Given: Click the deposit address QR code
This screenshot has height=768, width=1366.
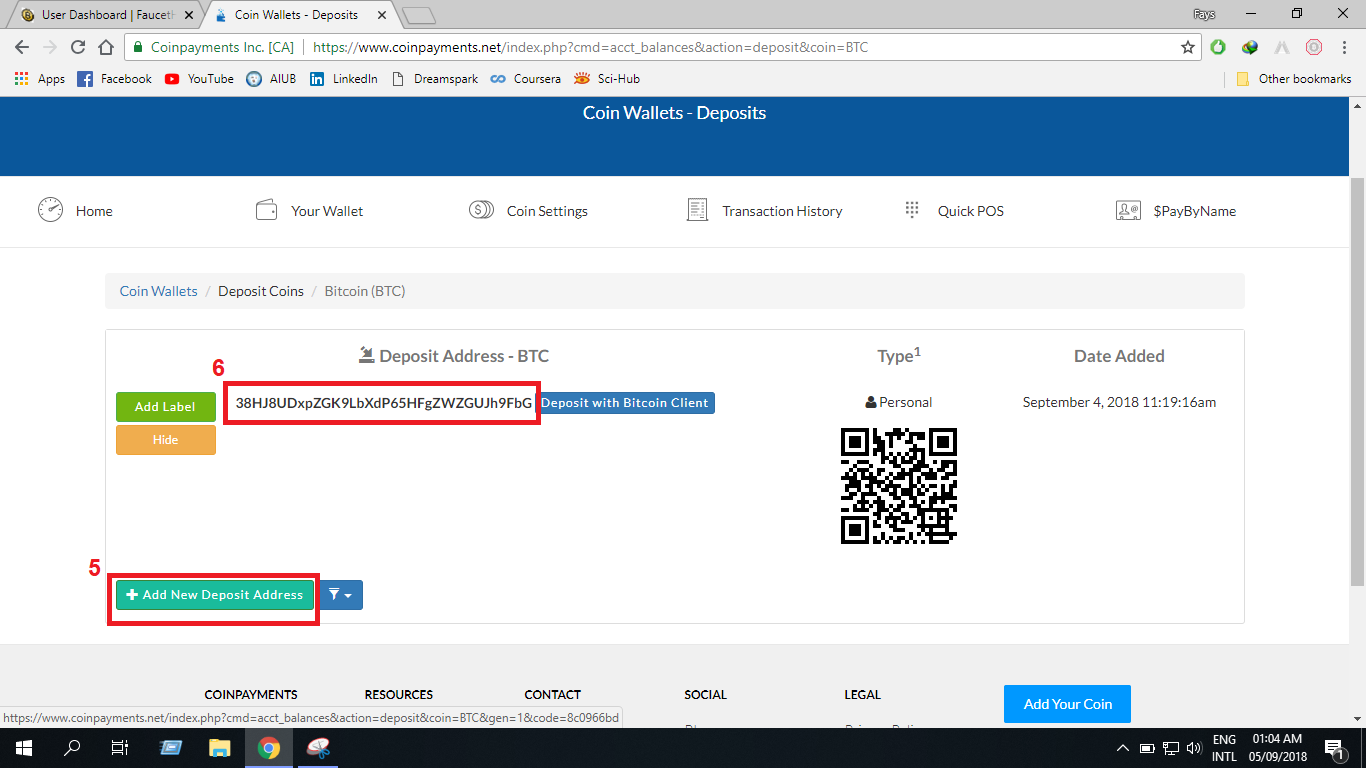Looking at the screenshot, I should pos(898,486).
